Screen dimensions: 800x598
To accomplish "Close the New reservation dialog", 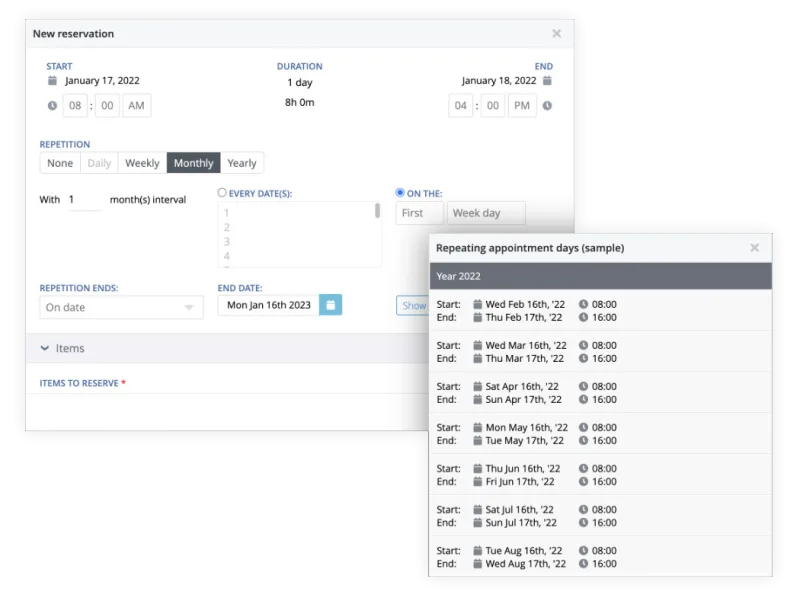I will coord(556,34).
